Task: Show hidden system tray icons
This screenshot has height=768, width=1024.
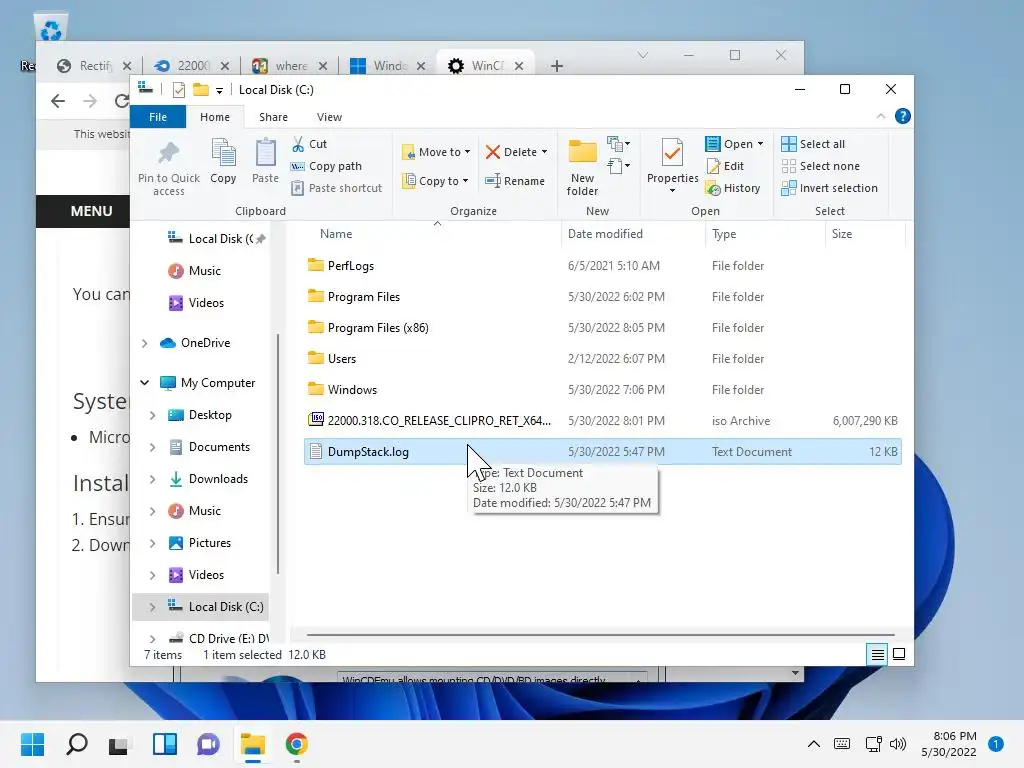Action: pos(814,744)
